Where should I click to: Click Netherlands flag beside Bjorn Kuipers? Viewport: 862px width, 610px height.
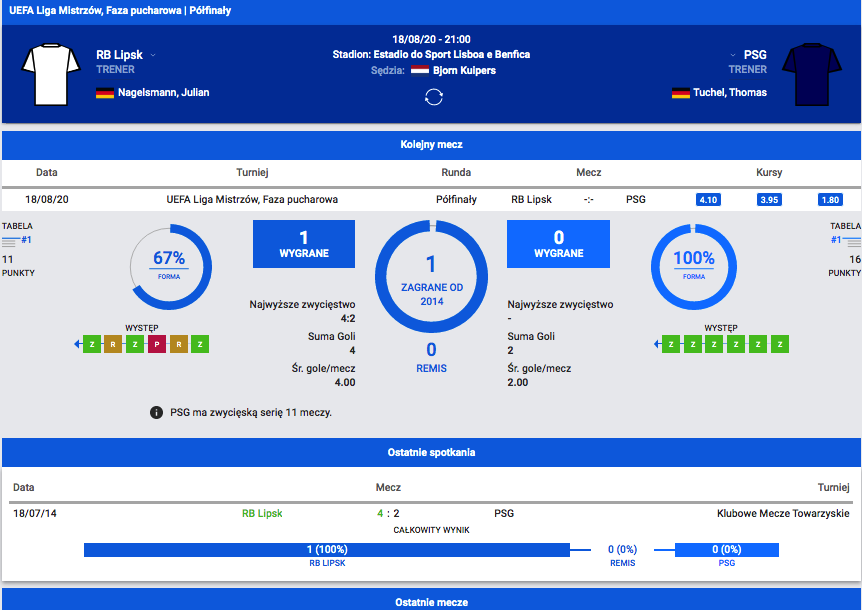[419, 71]
